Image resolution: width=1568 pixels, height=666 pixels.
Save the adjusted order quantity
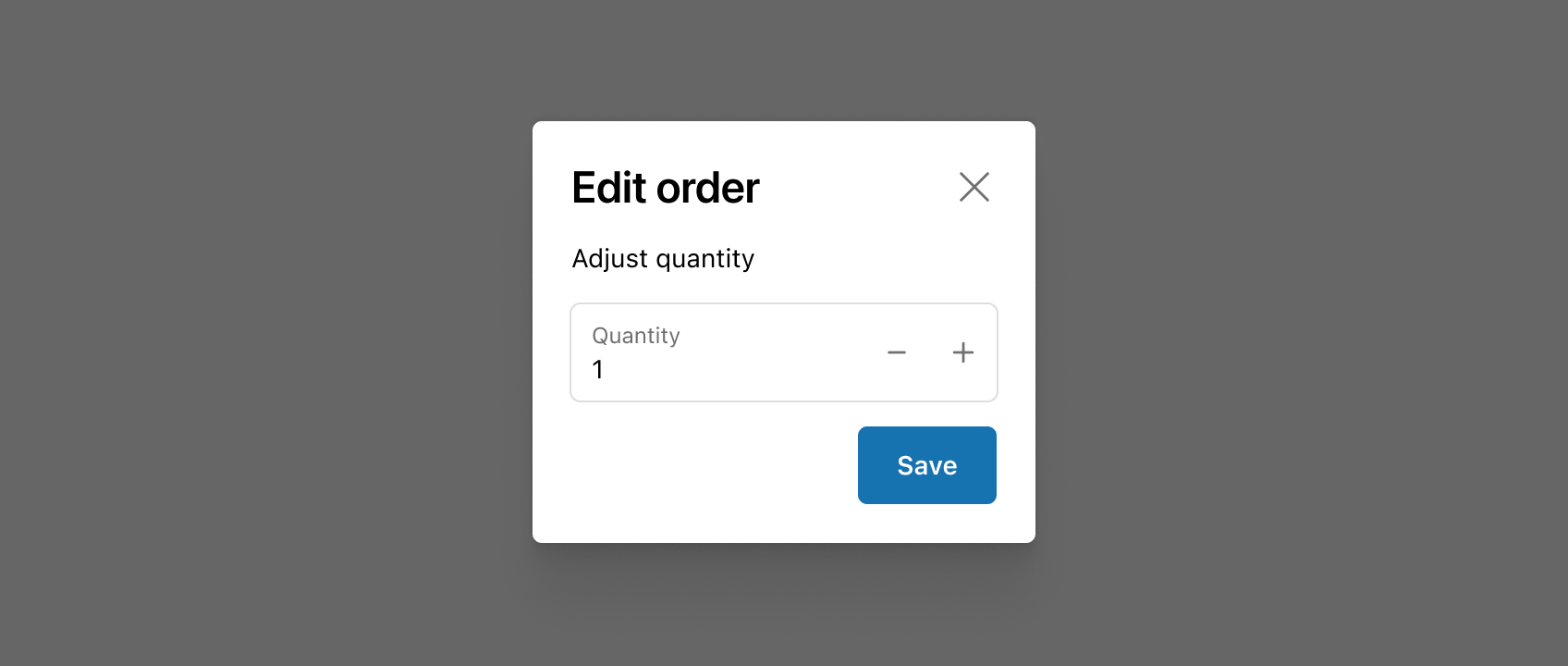(x=926, y=465)
